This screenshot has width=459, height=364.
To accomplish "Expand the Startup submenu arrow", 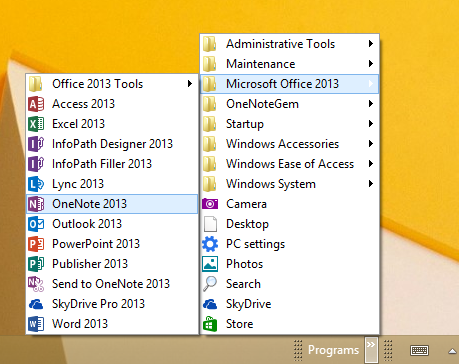I will [x=371, y=124].
